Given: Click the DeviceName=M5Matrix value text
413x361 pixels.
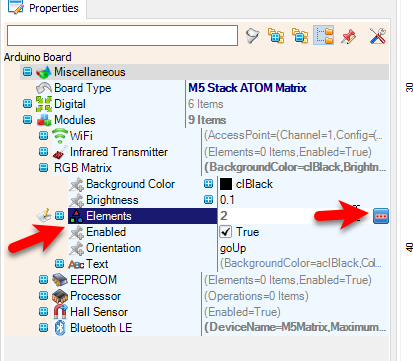Looking at the screenshot, I should point(295,327).
